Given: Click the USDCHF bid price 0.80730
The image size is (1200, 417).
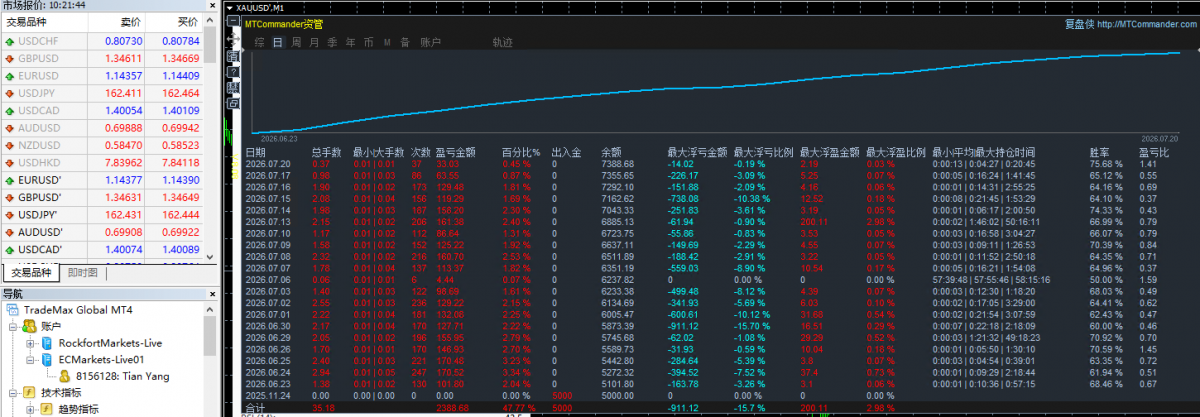Looking at the screenshot, I should point(126,41).
